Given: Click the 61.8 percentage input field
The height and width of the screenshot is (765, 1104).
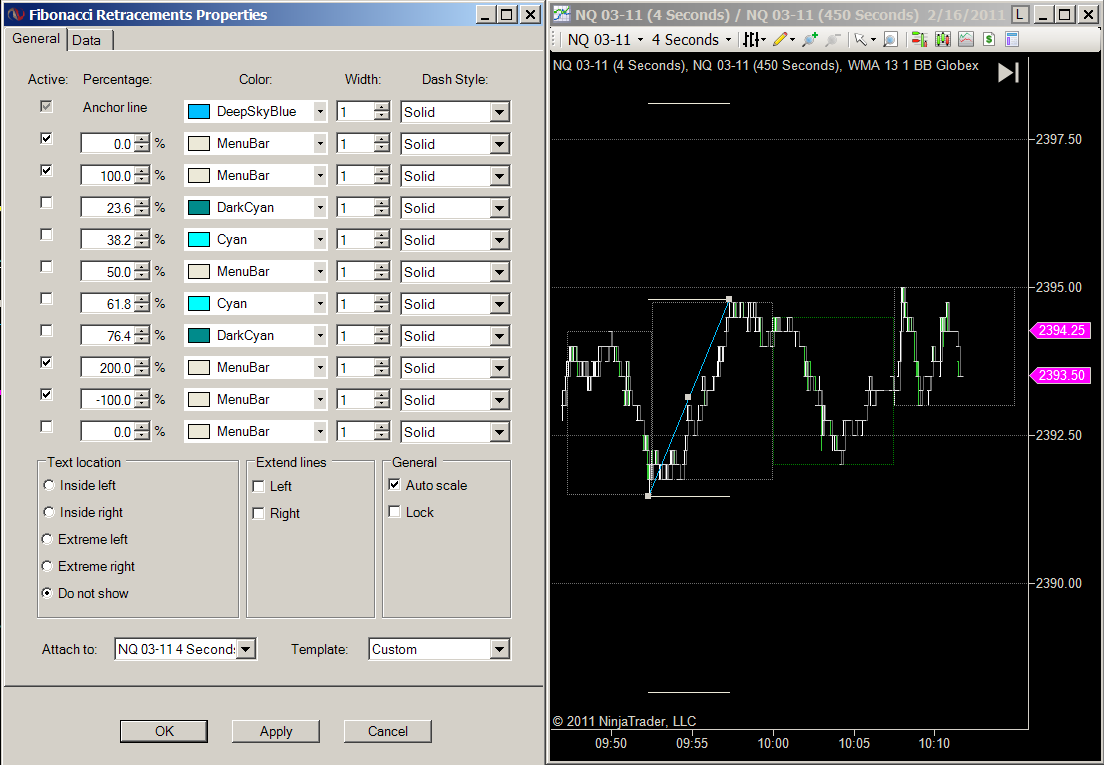Looking at the screenshot, I should click(108, 304).
